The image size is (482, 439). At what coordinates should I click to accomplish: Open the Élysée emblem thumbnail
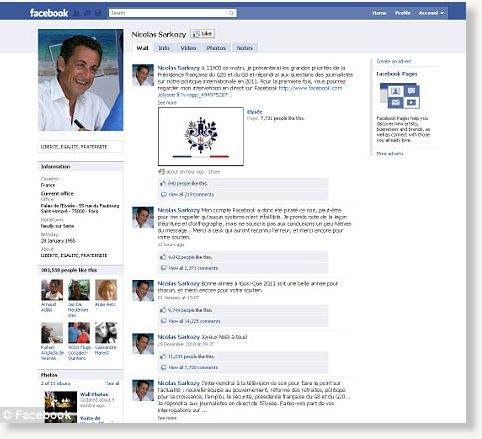pos(201,136)
